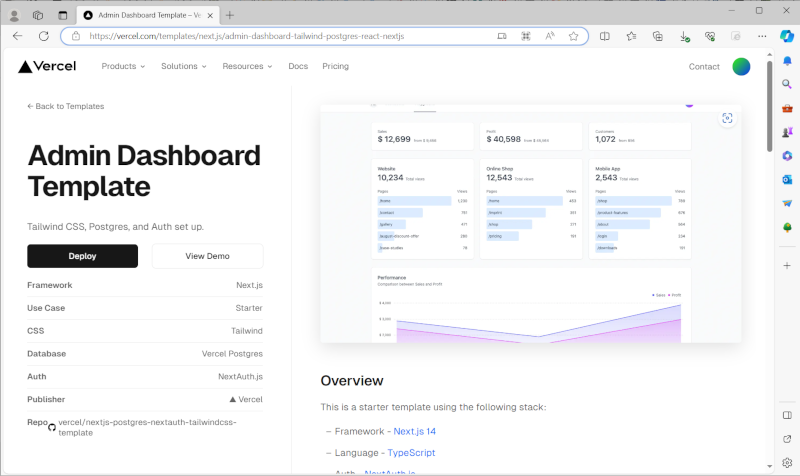View site information lock icon

76,36
